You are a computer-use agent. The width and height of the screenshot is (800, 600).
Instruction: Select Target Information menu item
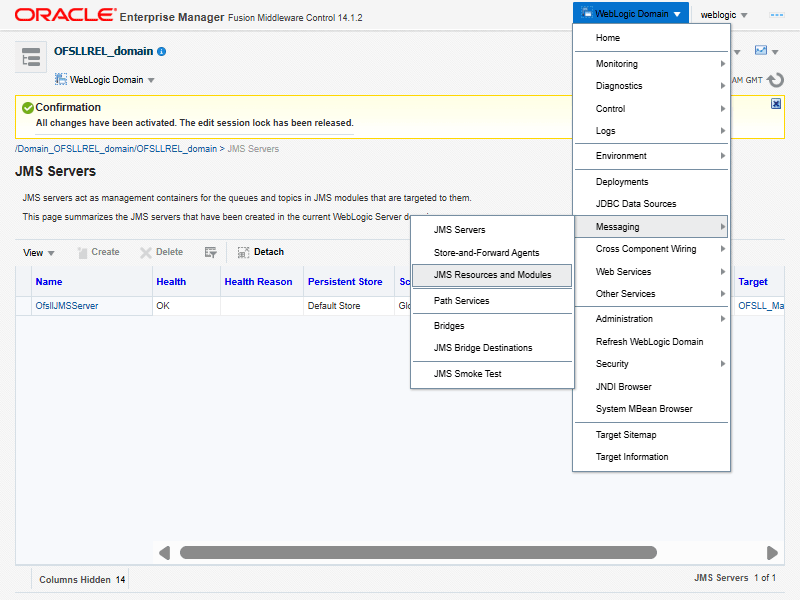point(651,457)
